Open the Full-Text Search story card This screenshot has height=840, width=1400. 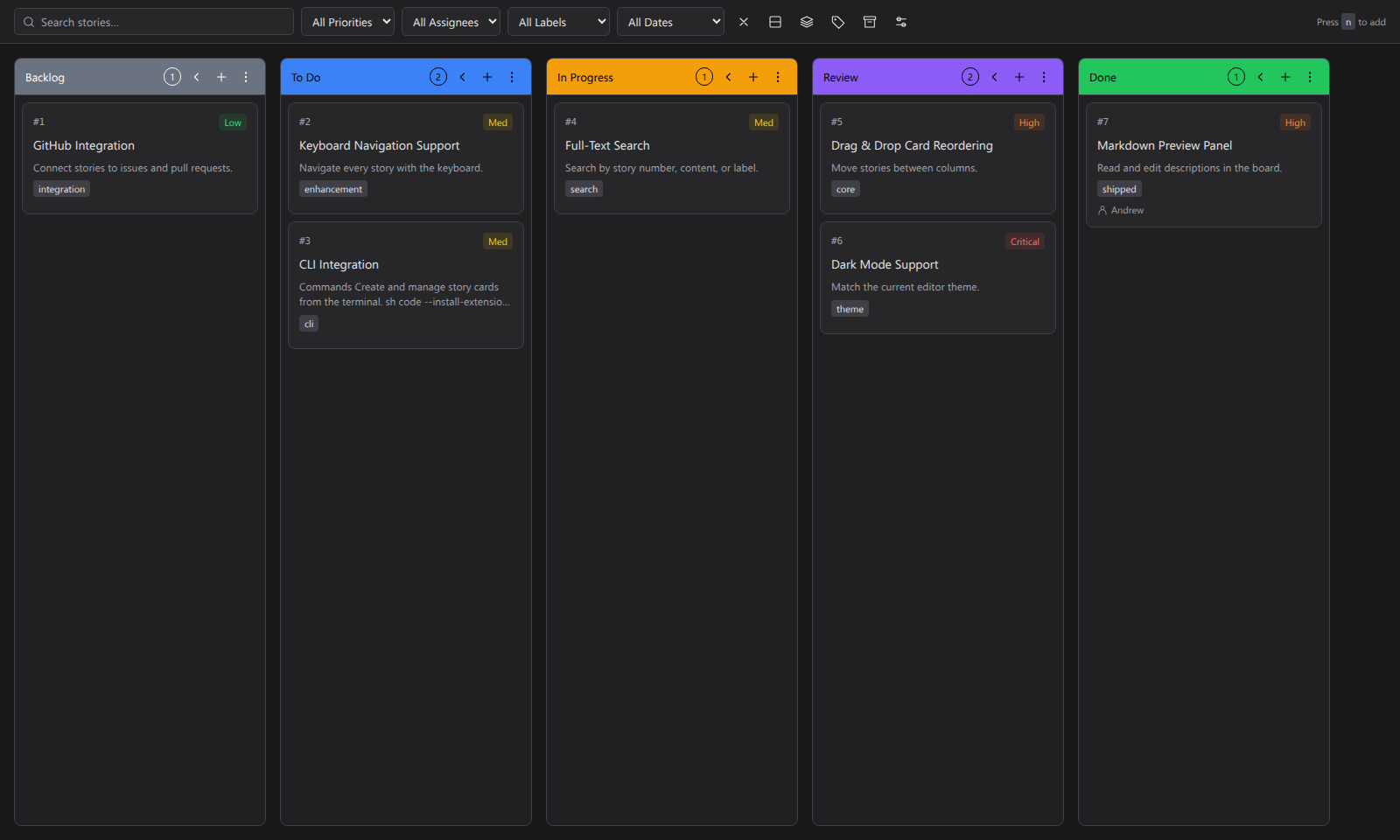(672, 158)
